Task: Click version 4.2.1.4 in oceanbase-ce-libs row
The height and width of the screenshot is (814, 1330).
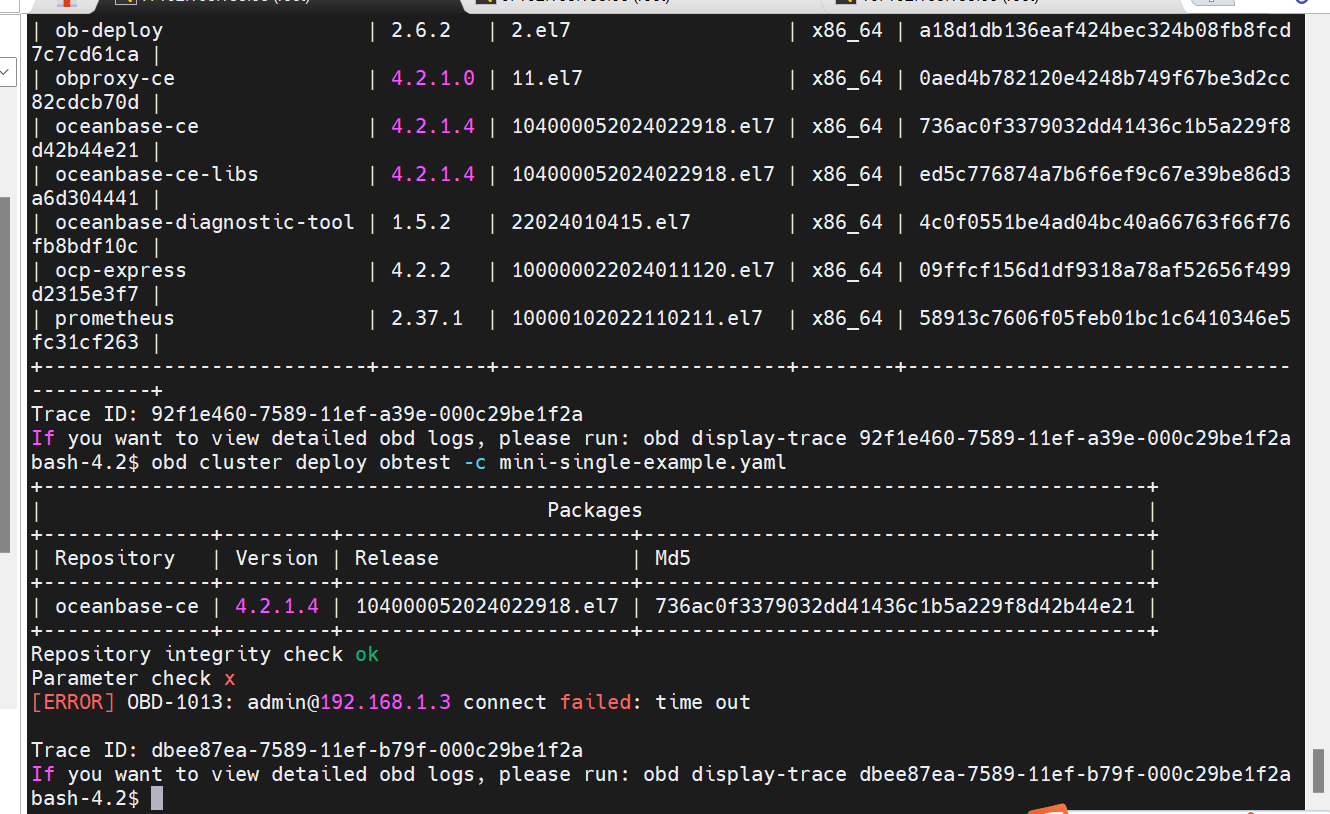Action: pyautogui.click(x=432, y=174)
